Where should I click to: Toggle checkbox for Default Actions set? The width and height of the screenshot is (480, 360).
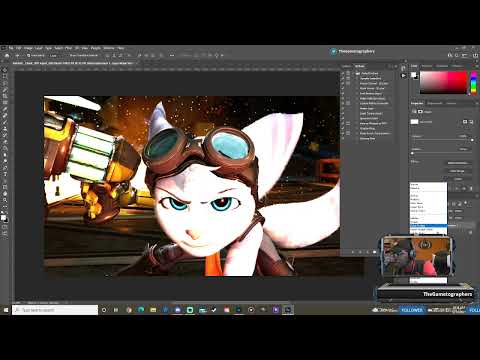(x=343, y=73)
